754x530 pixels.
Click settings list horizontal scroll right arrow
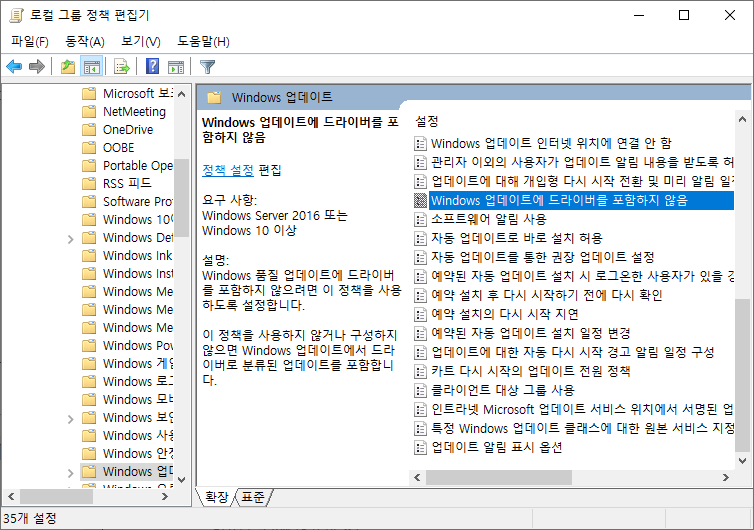click(726, 478)
